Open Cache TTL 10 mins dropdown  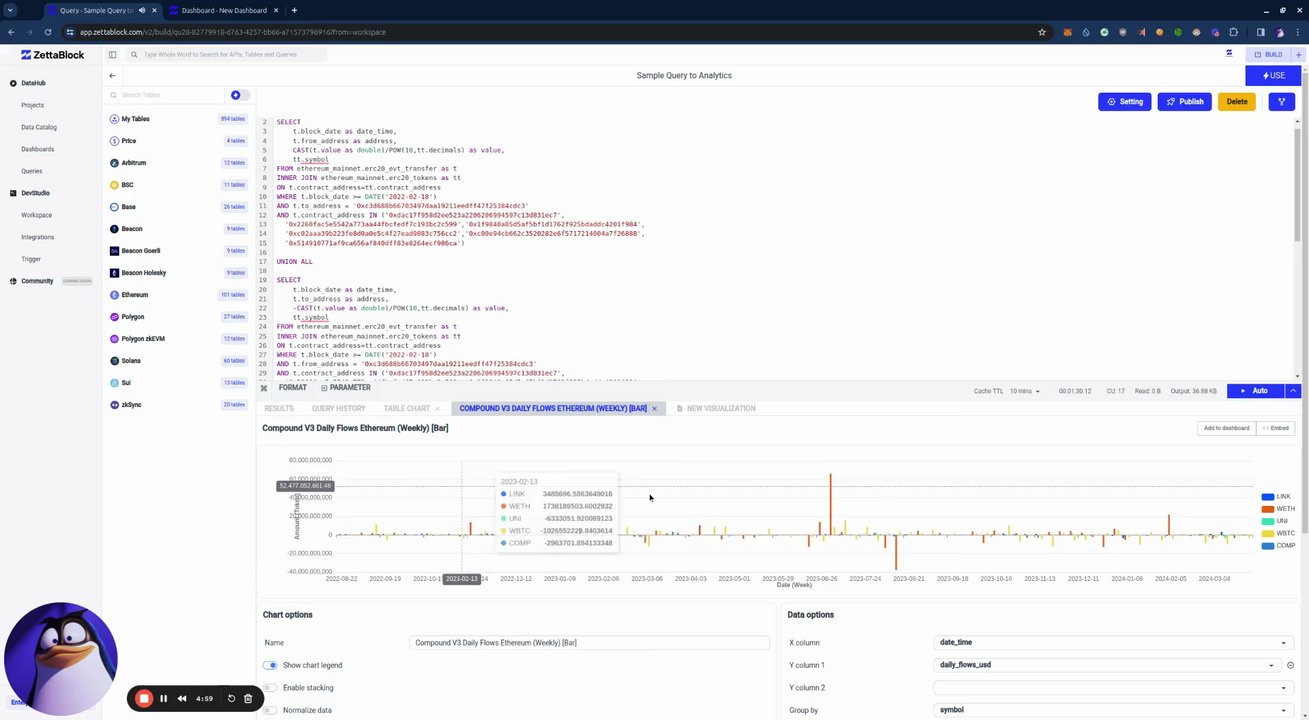pos(1024,391)
